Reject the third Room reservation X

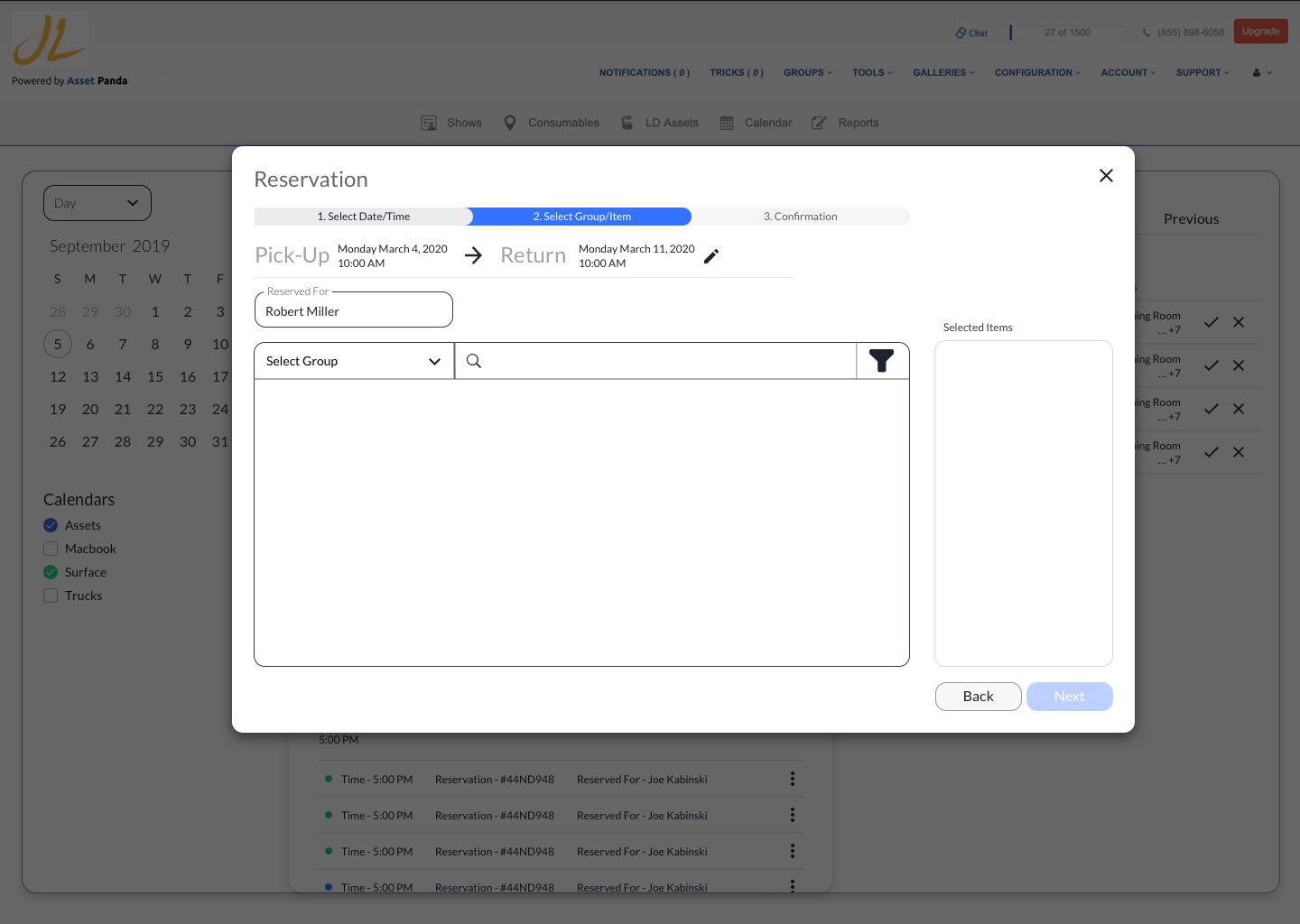(1239, 409)
